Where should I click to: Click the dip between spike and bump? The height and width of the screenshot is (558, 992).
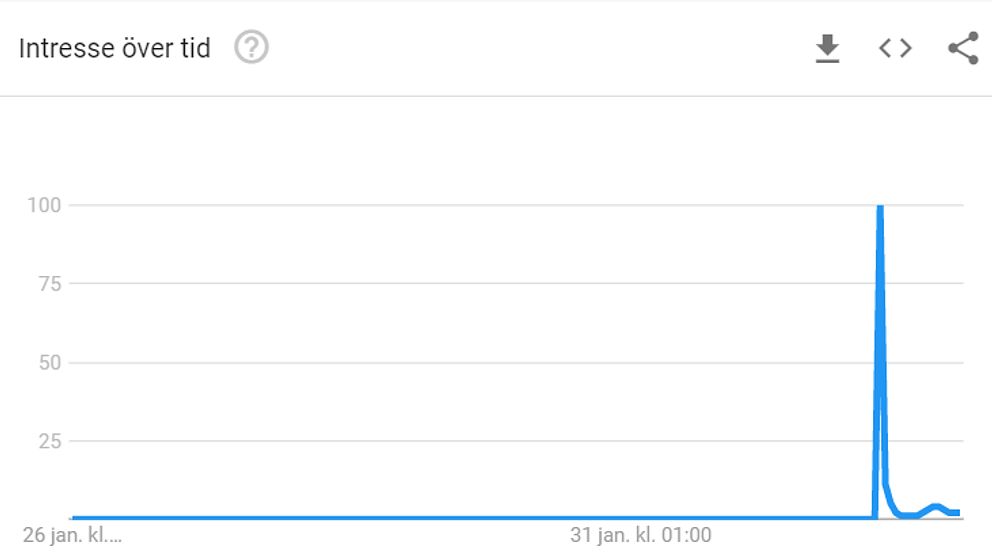(x=909, y=515)
